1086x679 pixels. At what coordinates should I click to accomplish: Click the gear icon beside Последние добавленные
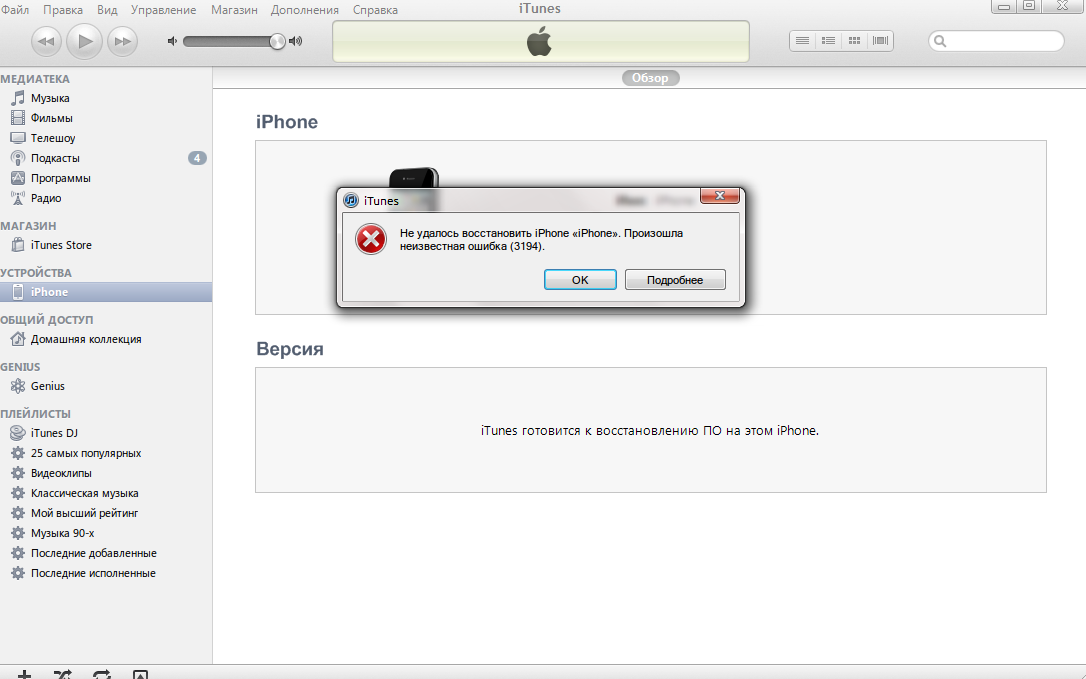[18, 553]
